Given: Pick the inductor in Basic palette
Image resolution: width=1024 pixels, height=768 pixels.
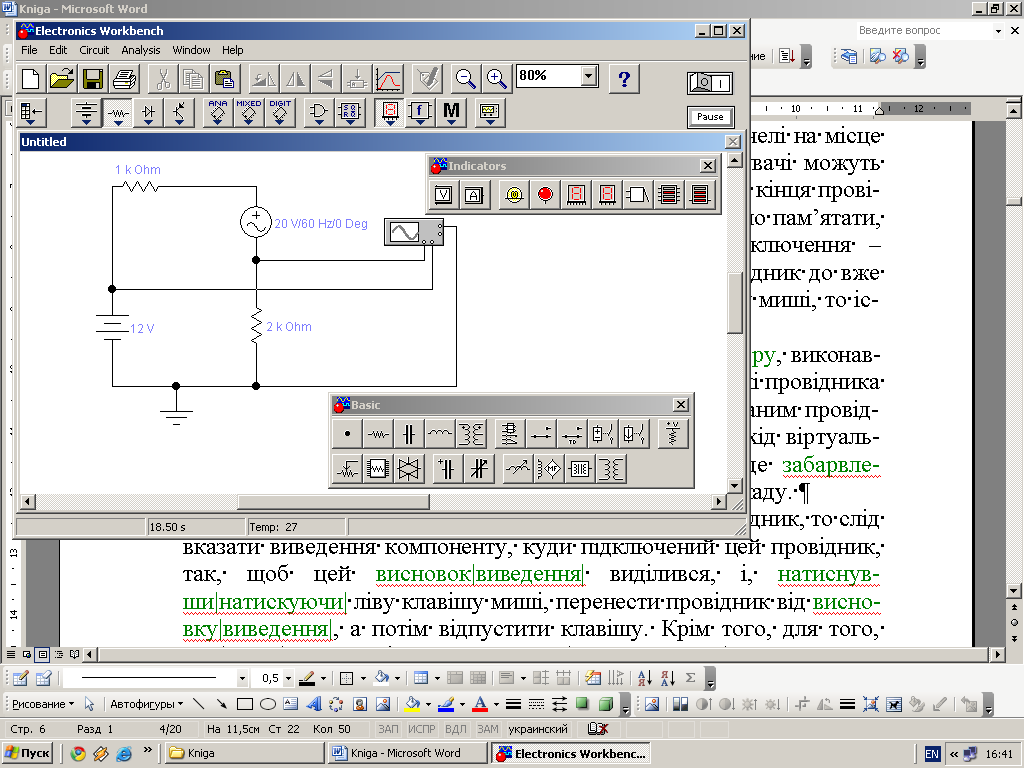Looking at the screenshot, I should point(440,434).
